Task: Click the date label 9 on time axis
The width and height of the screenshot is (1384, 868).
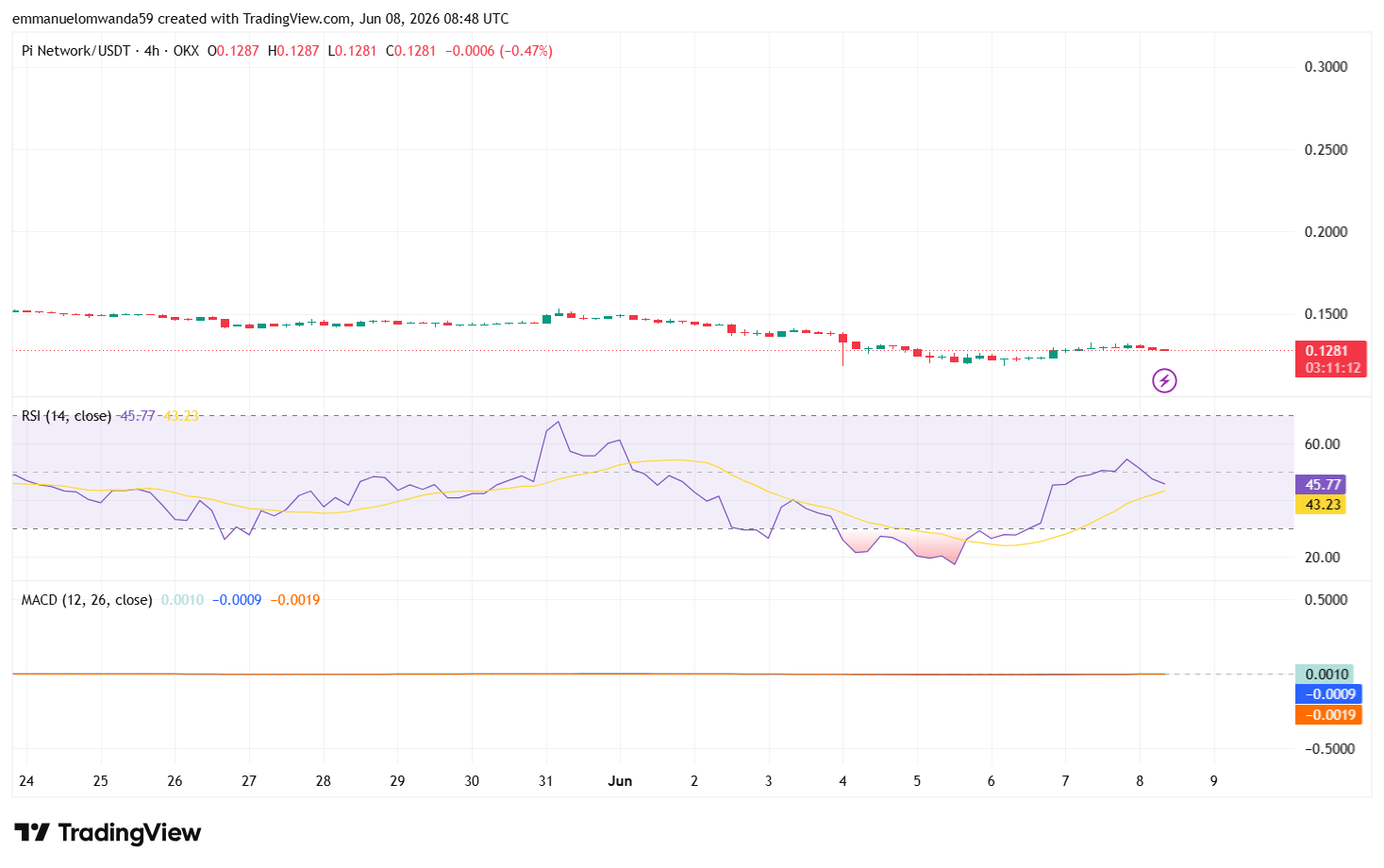Action: pos(1213,781)
